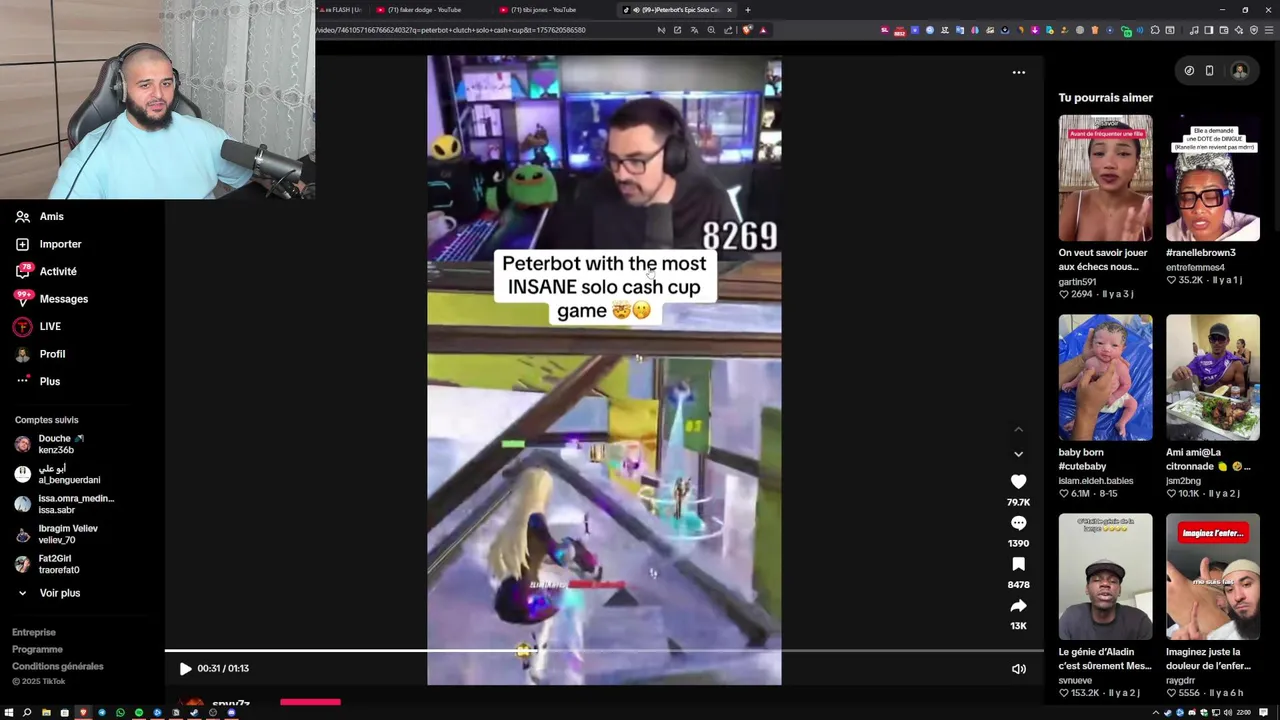Open the Entreprise footer link
The height and width of the screenshot is (720, 1280).
[34, 632]
